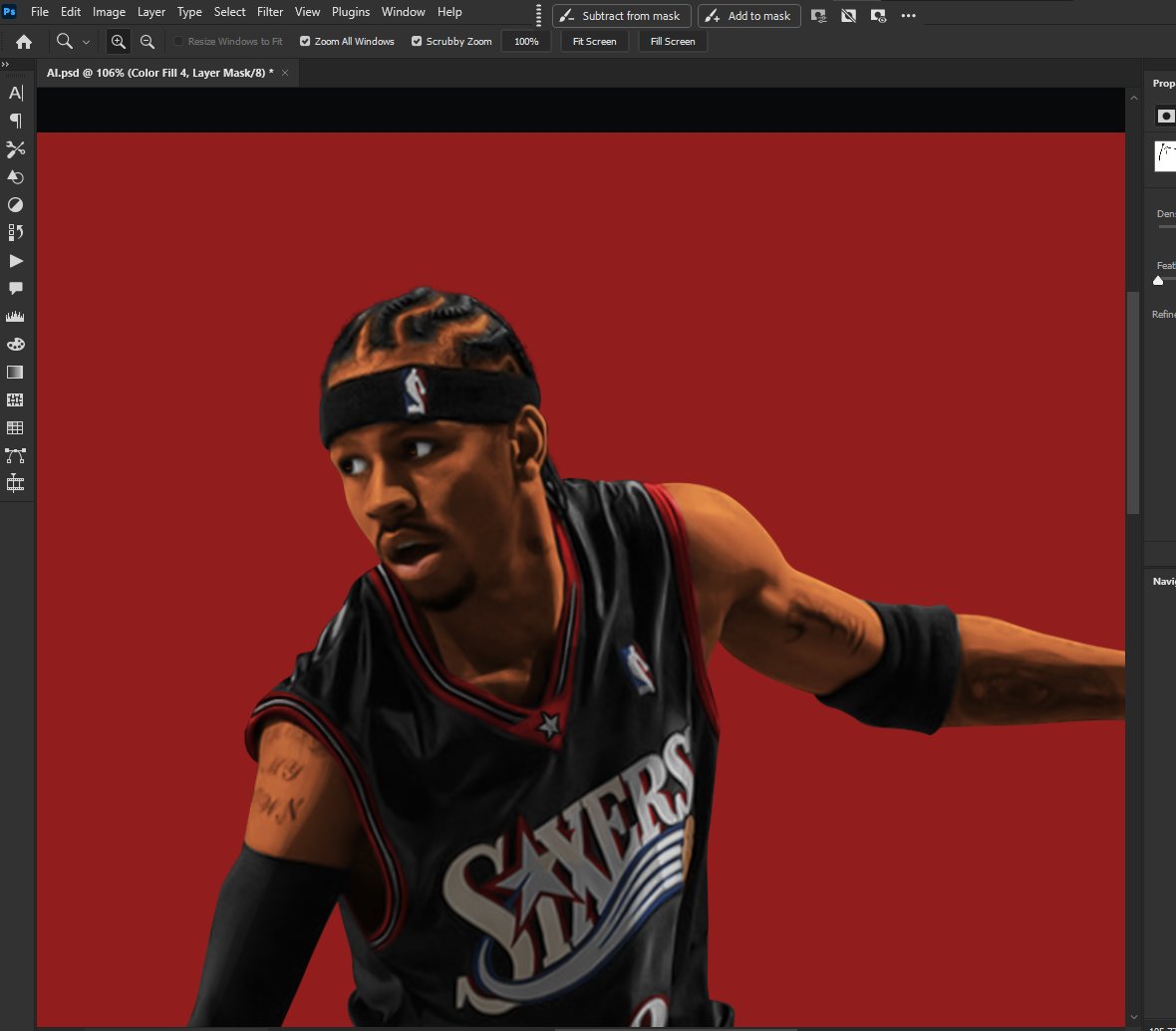Viewport: 1176px width, 1031px height.
Task: Click the Fit Screen button
Action: click(x=595, y=41)
